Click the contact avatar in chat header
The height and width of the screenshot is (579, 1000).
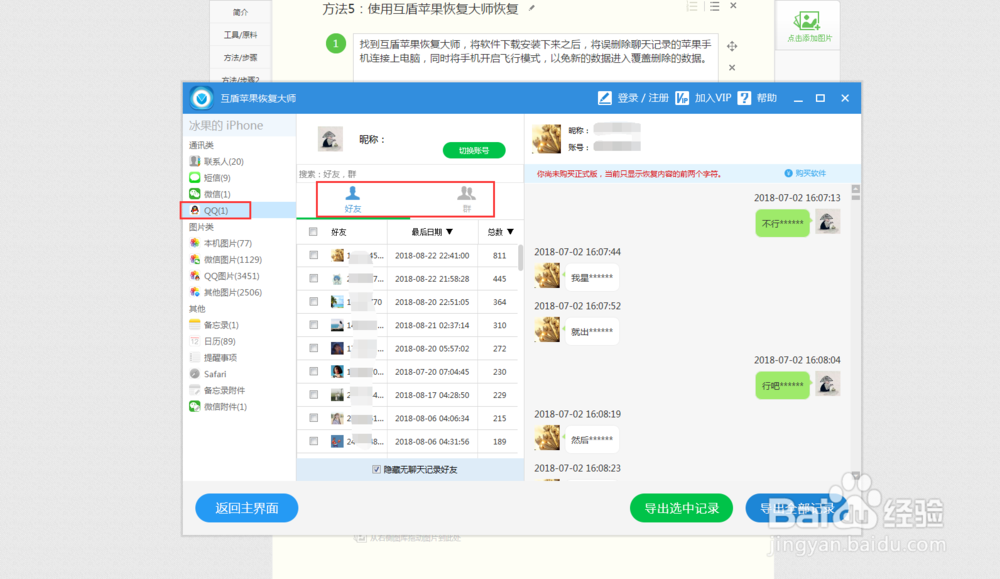click(x=547, y=139)
